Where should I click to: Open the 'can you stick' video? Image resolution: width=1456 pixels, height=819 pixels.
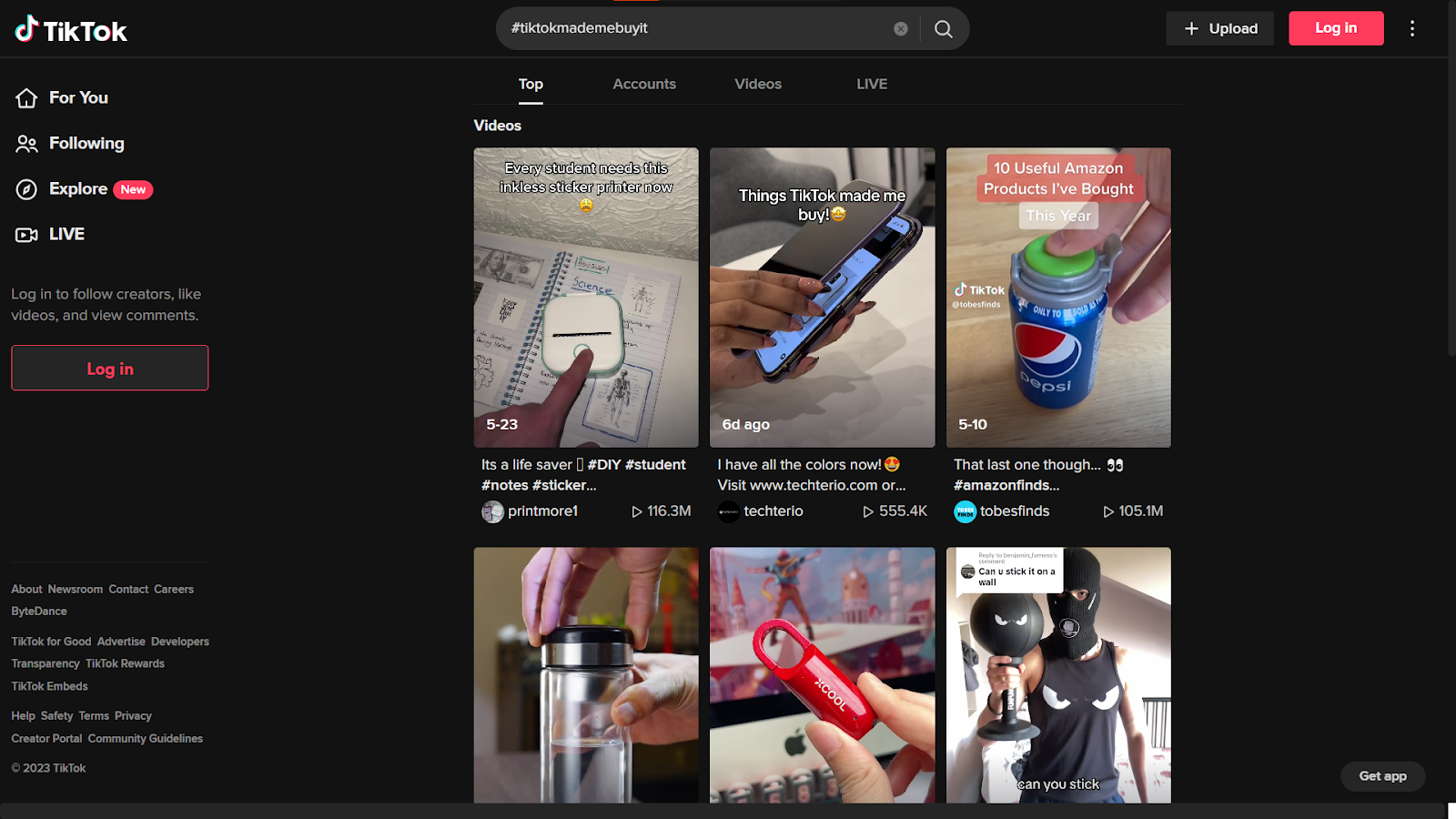[x=1058, y=675]
